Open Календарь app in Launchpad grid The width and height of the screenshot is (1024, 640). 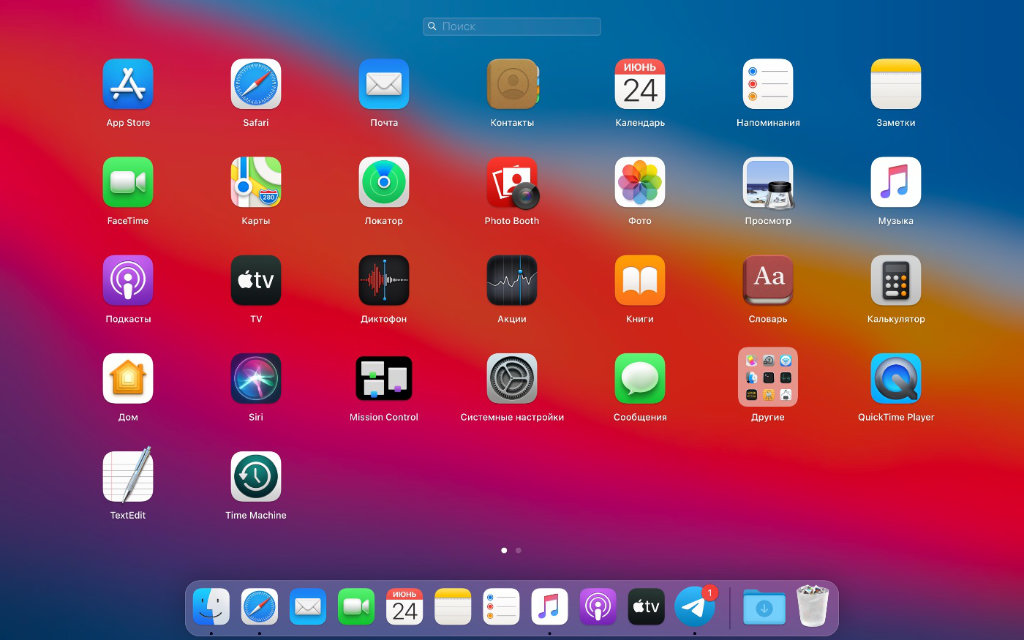click(640, 84)
